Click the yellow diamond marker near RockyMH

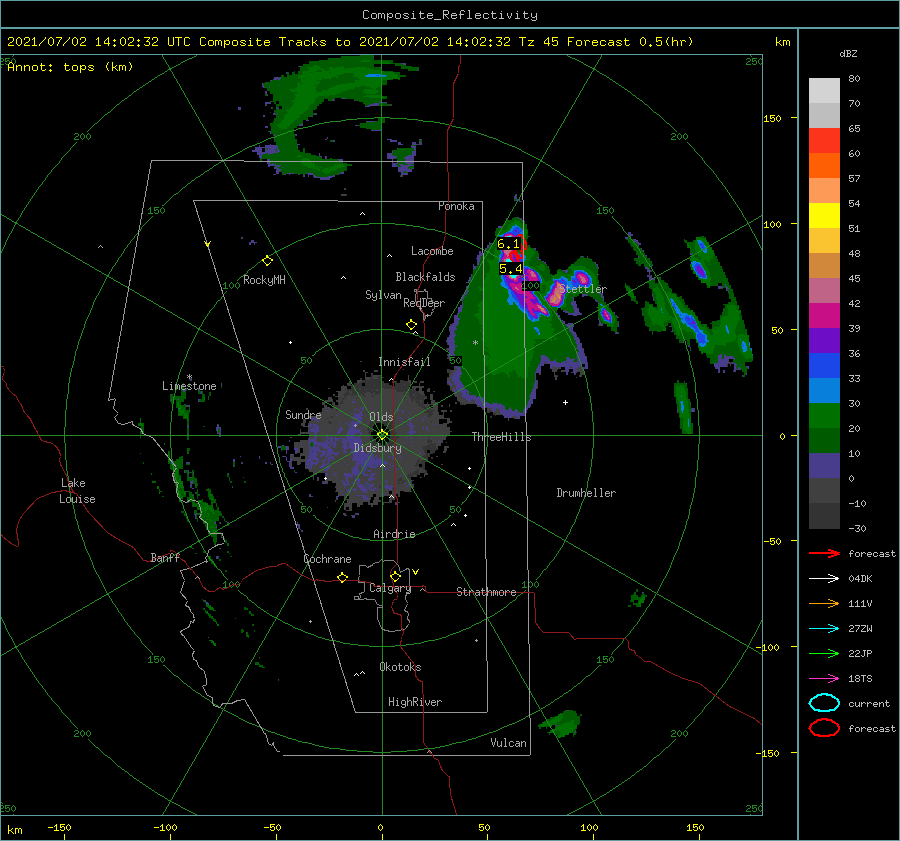(267, 261)
